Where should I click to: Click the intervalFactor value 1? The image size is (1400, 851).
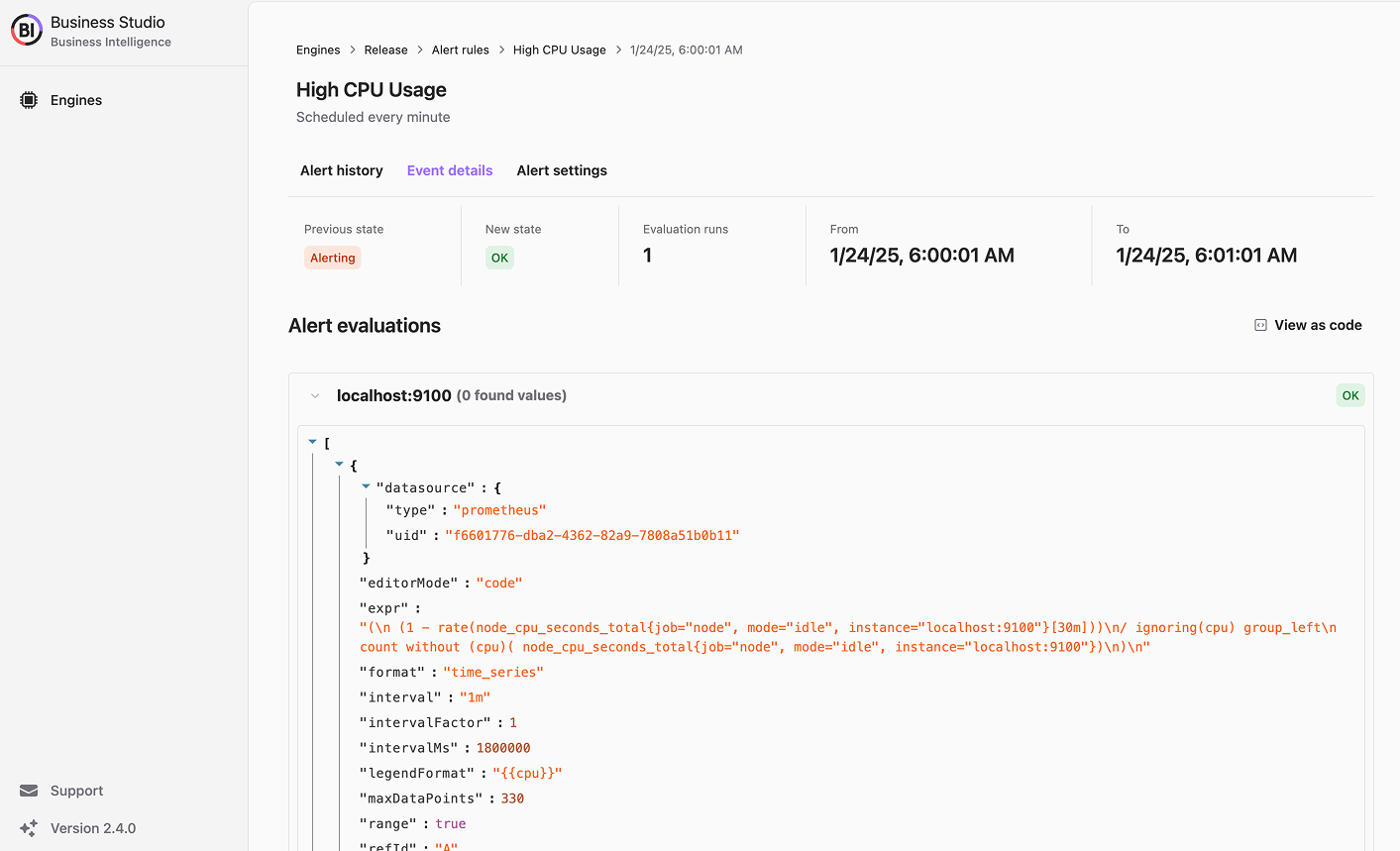[513, 722]
